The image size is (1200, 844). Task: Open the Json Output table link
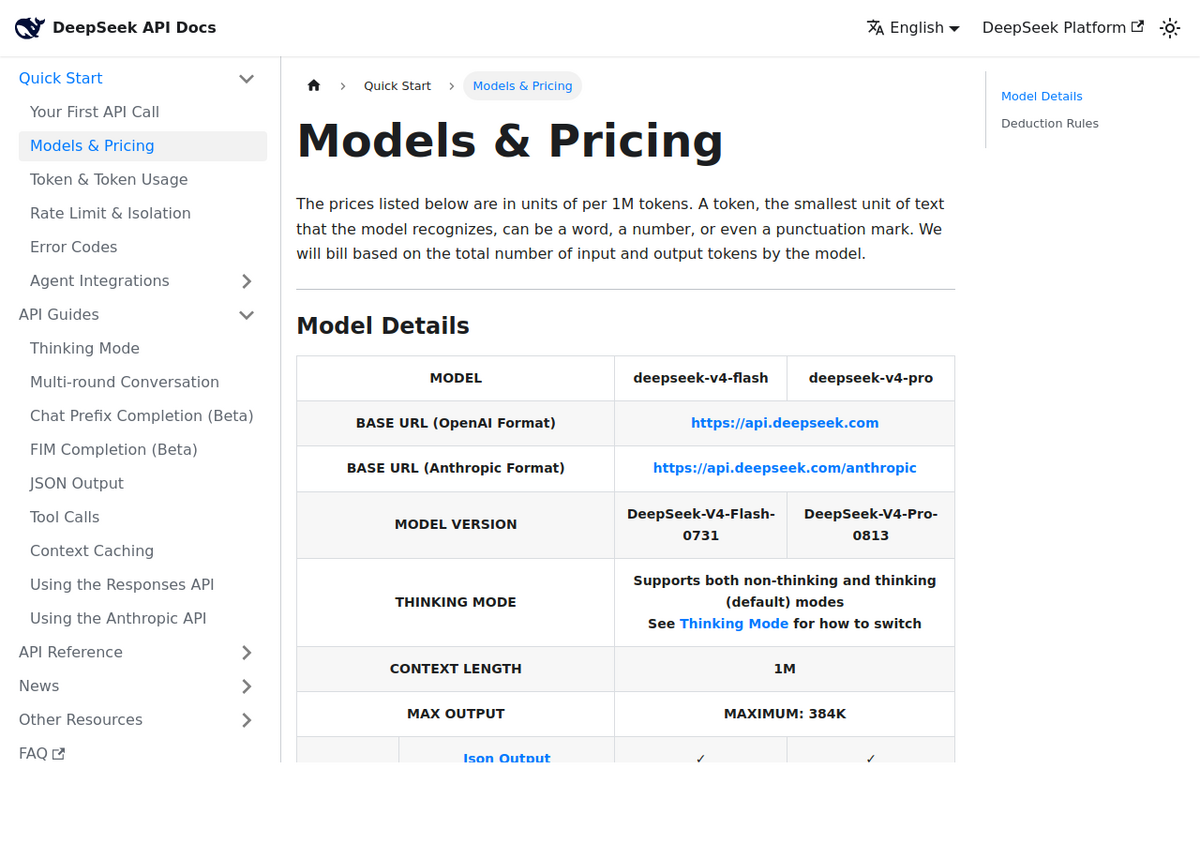507,758
